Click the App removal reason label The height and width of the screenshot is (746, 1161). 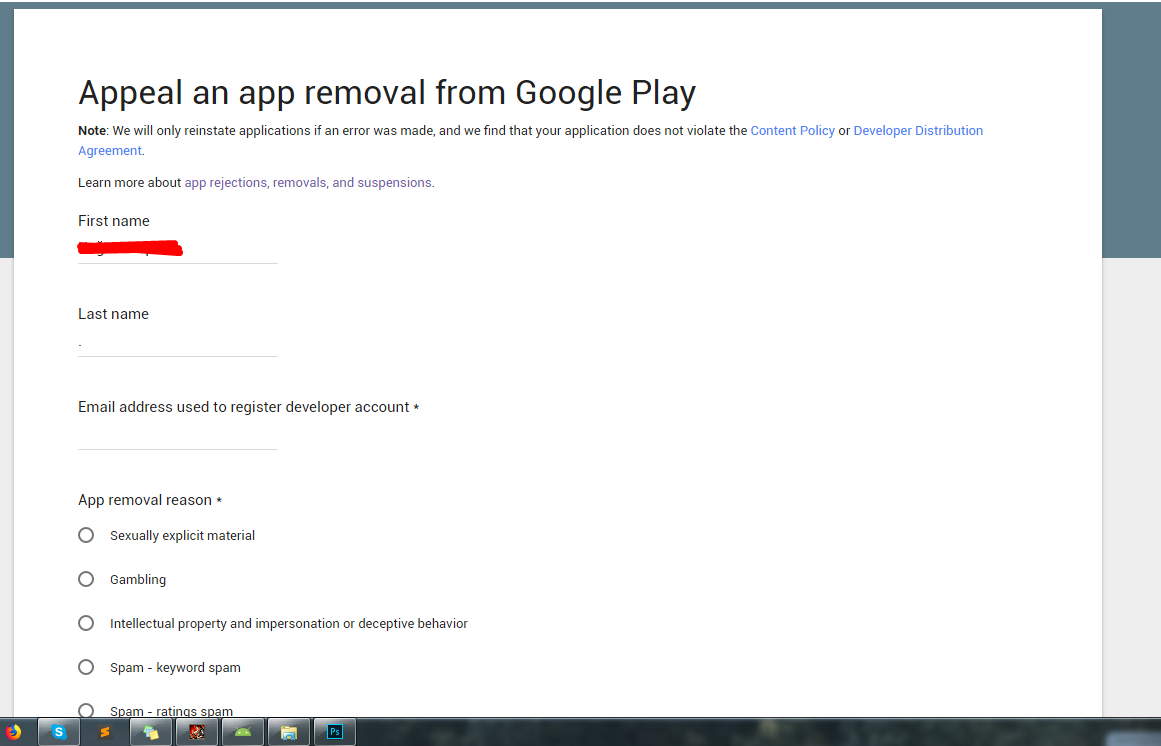(150, 500)
